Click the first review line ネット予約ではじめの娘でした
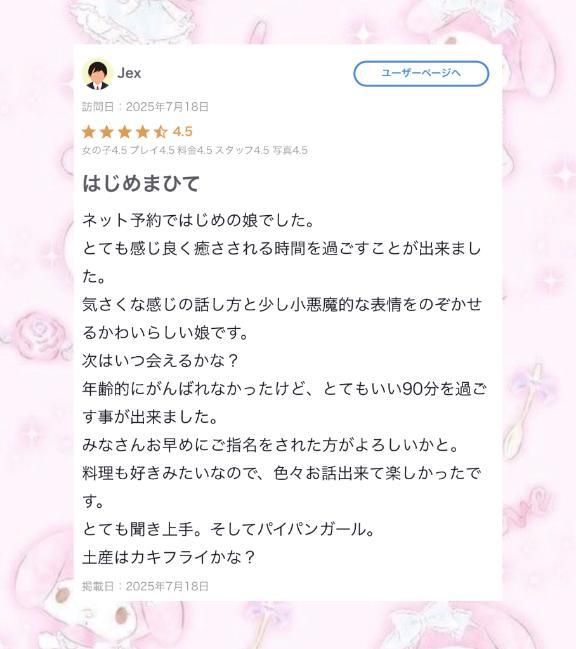The image size is (576, 649). coord(198,220)
